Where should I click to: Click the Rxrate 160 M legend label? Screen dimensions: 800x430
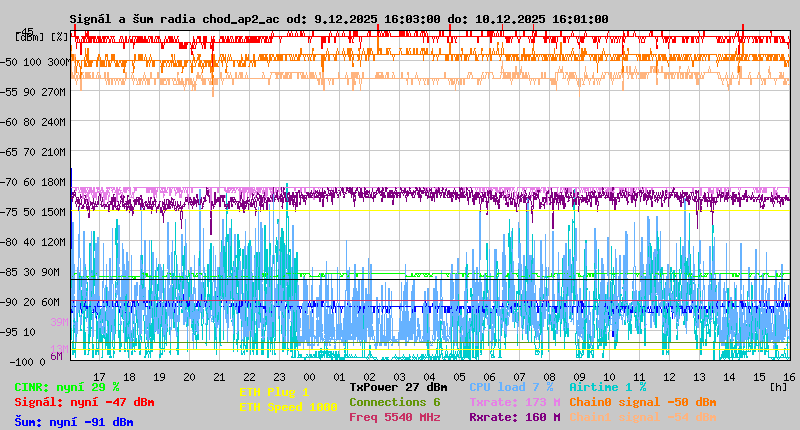[x=514, y=417]
